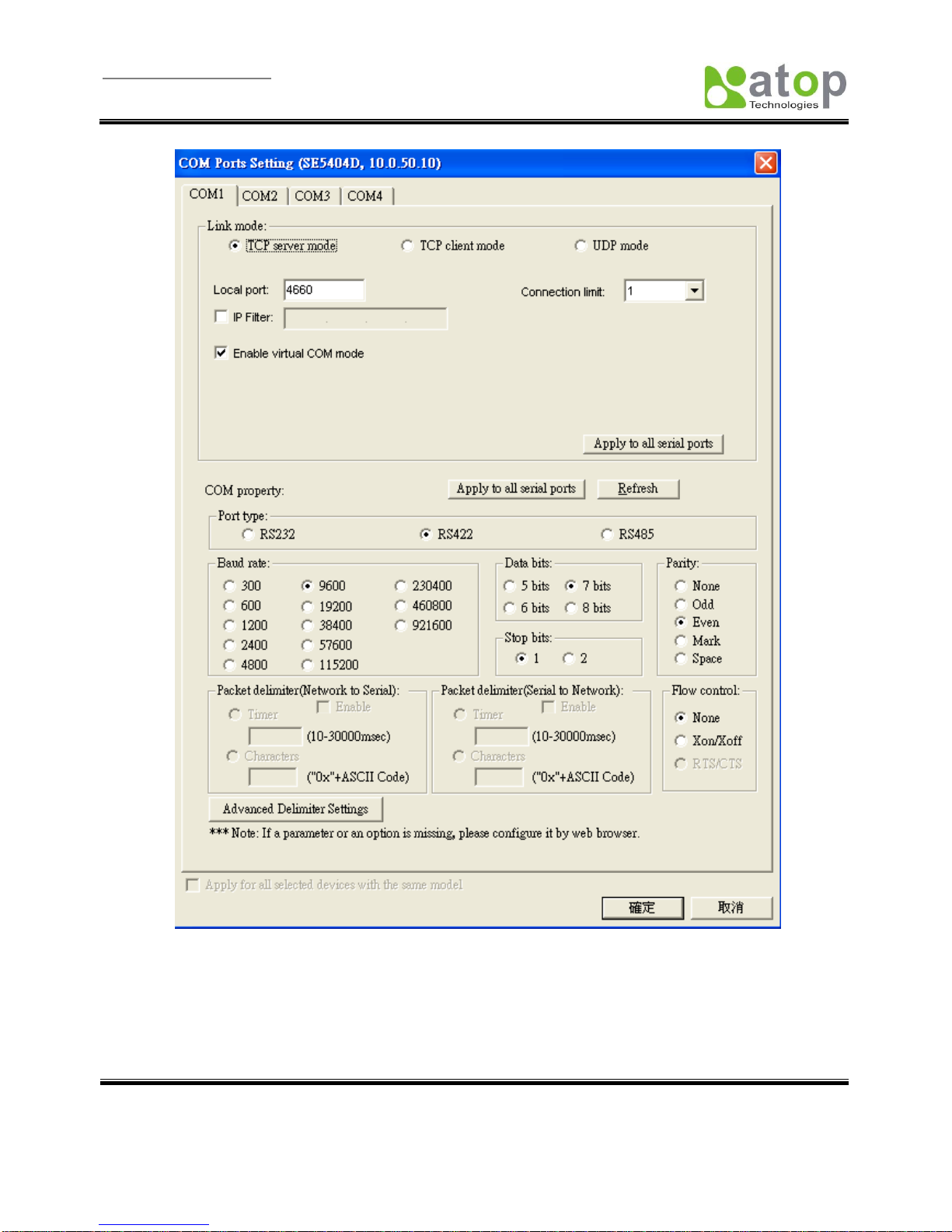Click the Refresh button
This screenshot has width=952, height=1232.
click(x=638, y=489)
